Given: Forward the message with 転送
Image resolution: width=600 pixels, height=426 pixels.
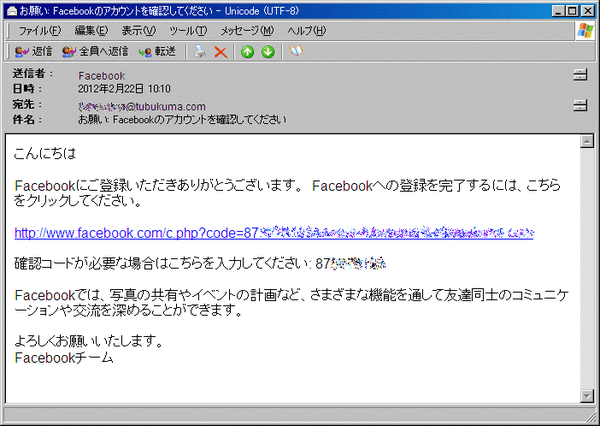Looking at the screenshot, I should [x=157, y=51].
